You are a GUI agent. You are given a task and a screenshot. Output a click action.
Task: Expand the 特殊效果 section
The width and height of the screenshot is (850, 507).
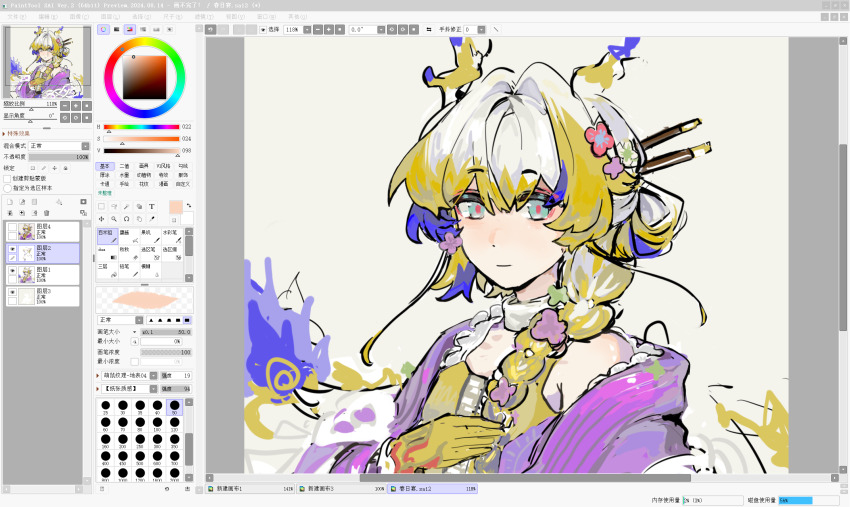(x=16, y=133)
